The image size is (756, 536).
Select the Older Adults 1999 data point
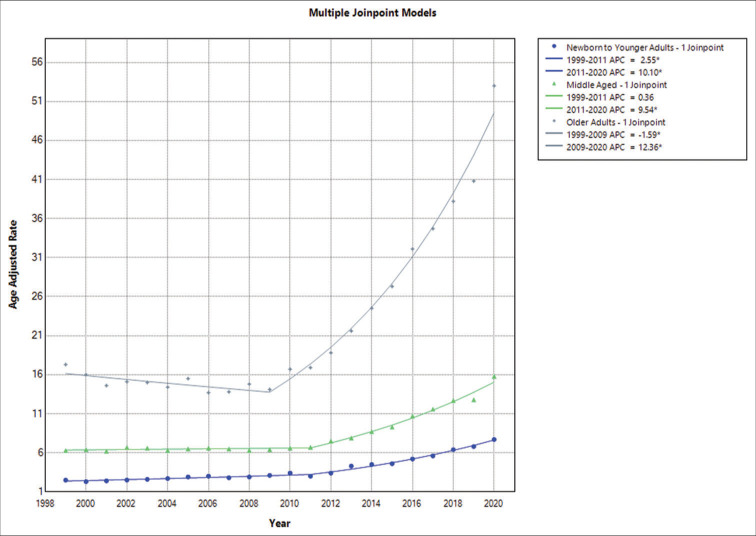[x=66, y=364]
